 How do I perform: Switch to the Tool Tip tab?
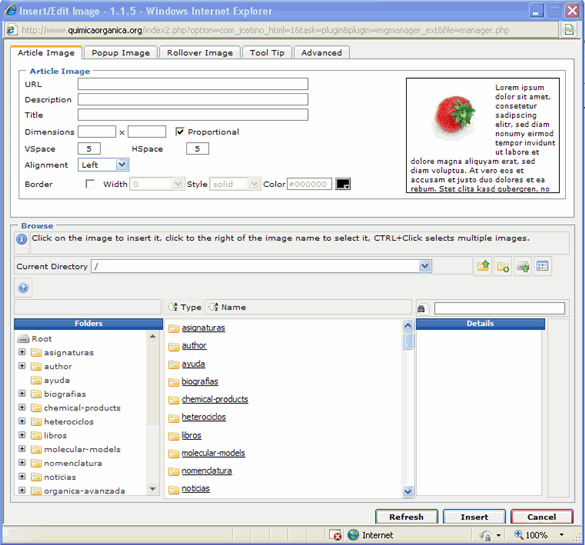(267, 53)
